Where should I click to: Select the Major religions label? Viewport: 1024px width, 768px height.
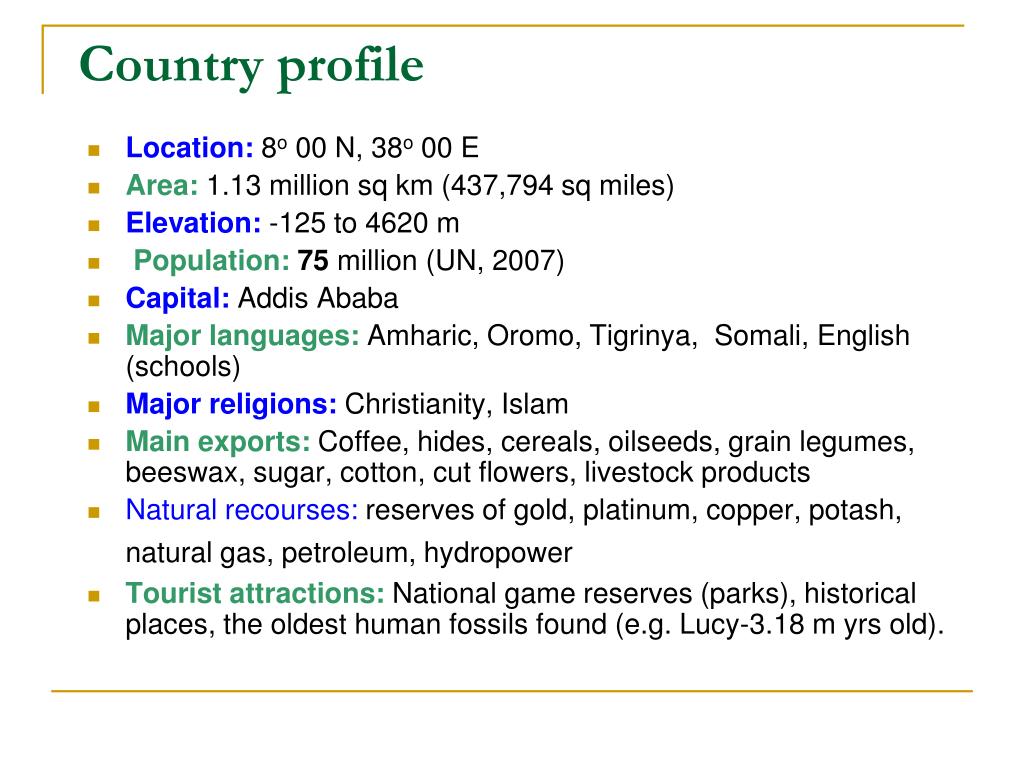pos(231,404)
